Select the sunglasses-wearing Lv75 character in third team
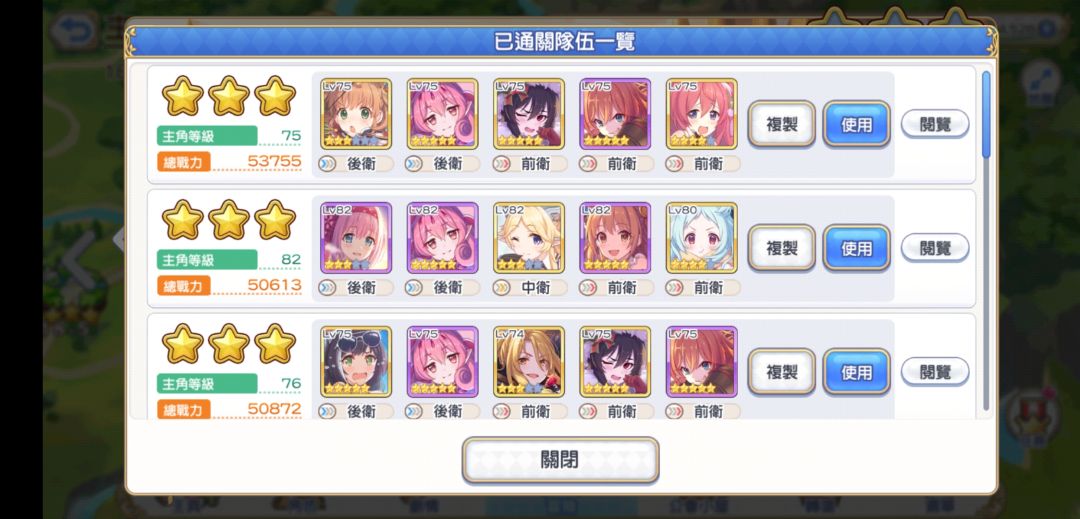Image resolution: width=1080 pixels, height=519 pixels. (x=356, y=362)
